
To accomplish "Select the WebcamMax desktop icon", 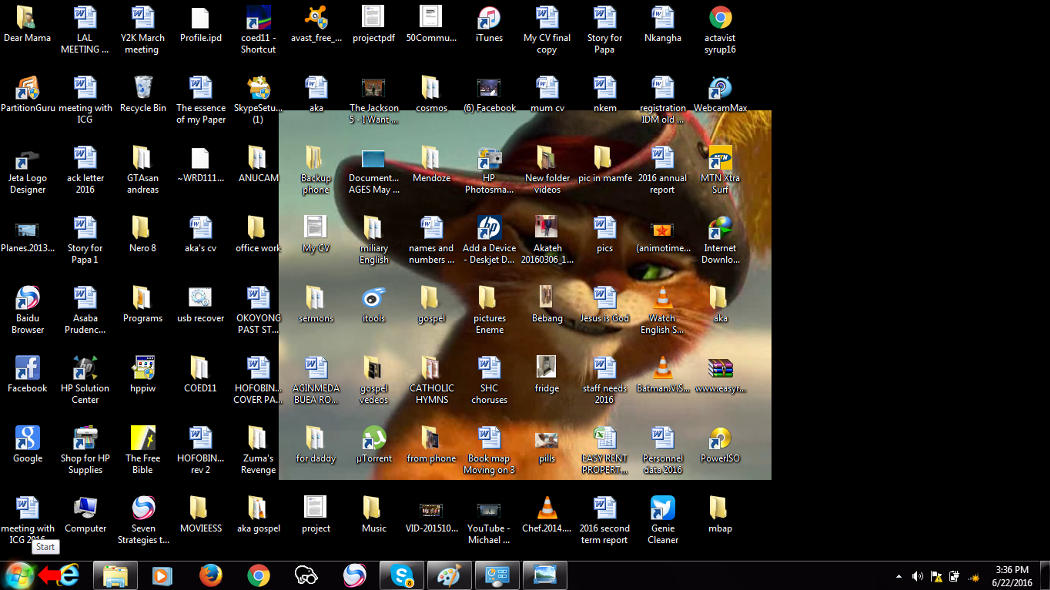I will click(x=720, y=94).
